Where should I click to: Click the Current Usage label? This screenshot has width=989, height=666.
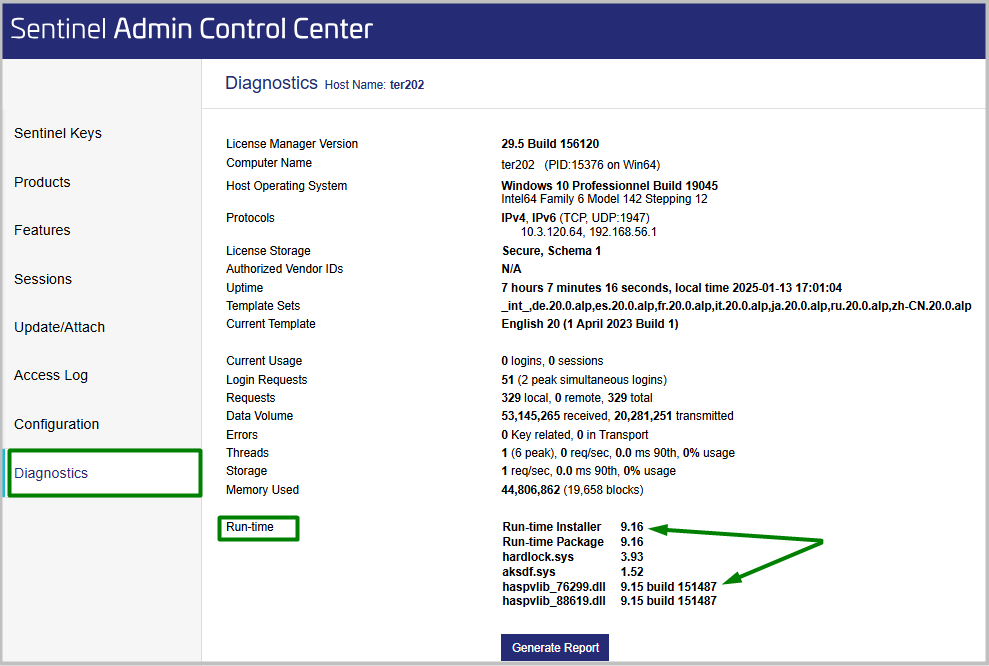[264, 361]
